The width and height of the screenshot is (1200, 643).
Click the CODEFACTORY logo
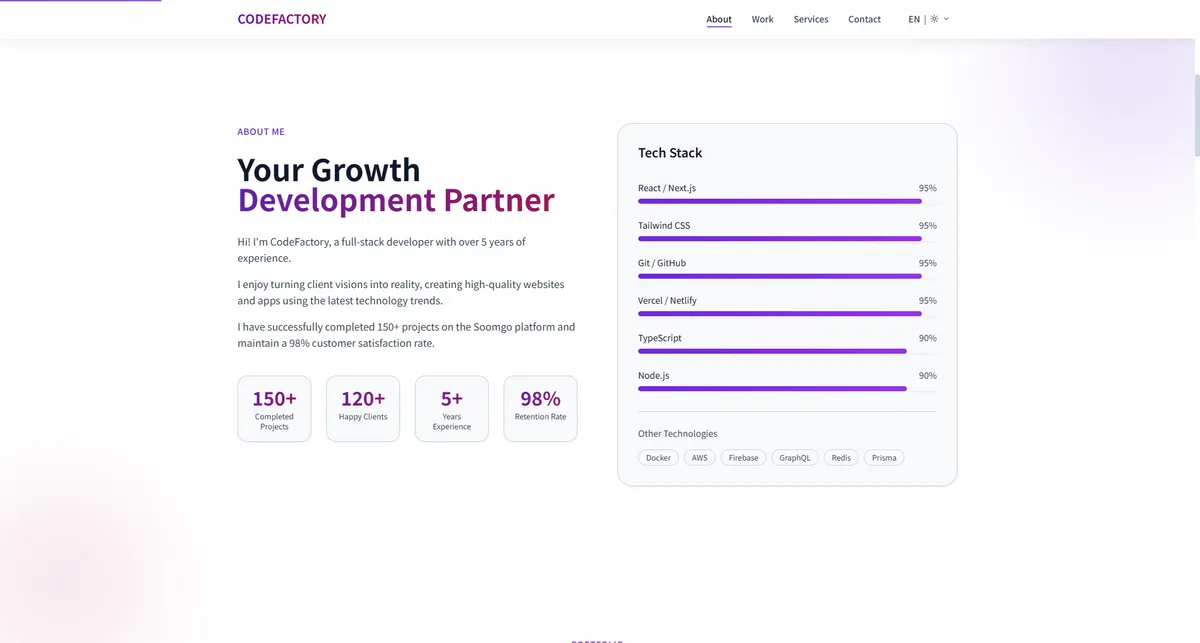point(281,19)
